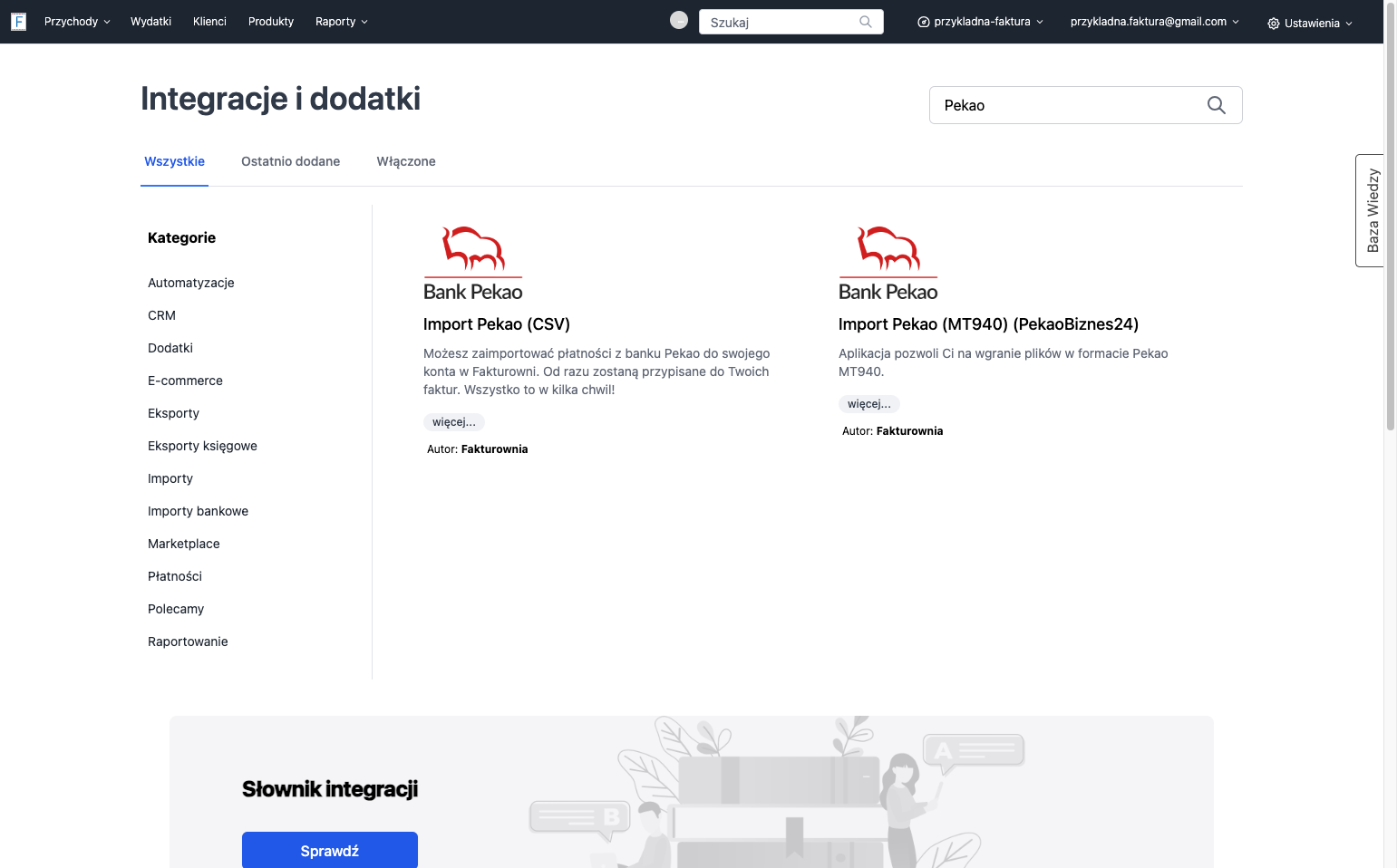This screenshot has height=868, width=1397.
Task: Select the Dodatki category
Action: point(170,348)
